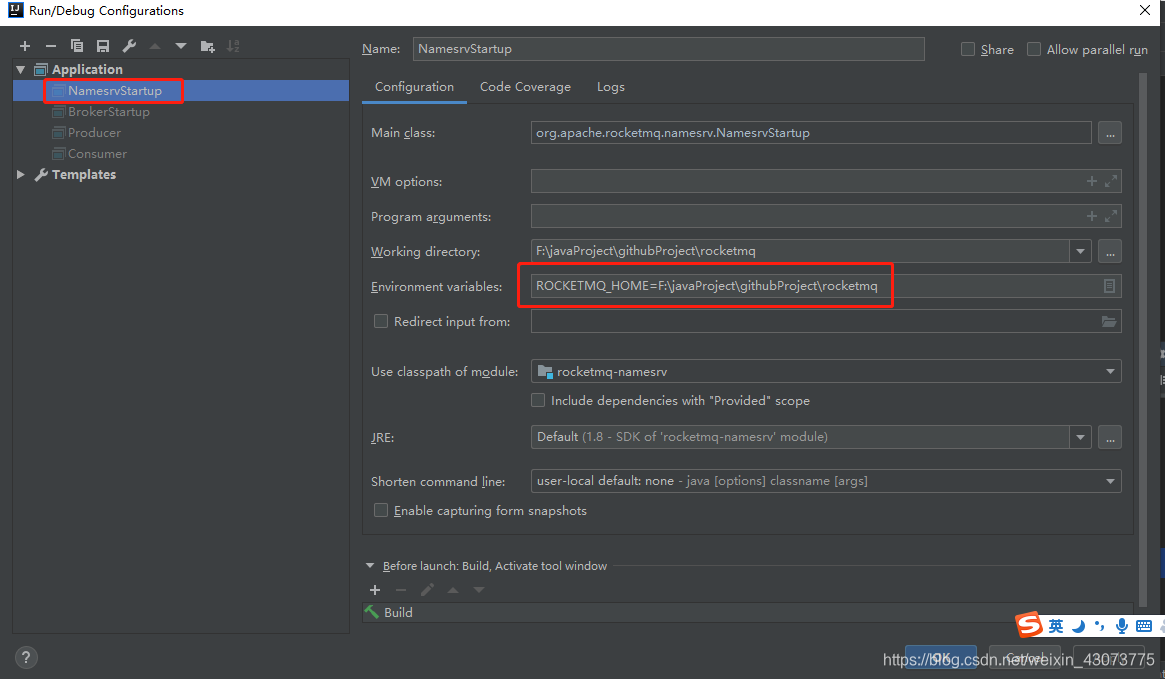Close the Run/Debug Configurations dialog
The width and height of the screenshot is (1165, 679).
[x=1144, y=10]
